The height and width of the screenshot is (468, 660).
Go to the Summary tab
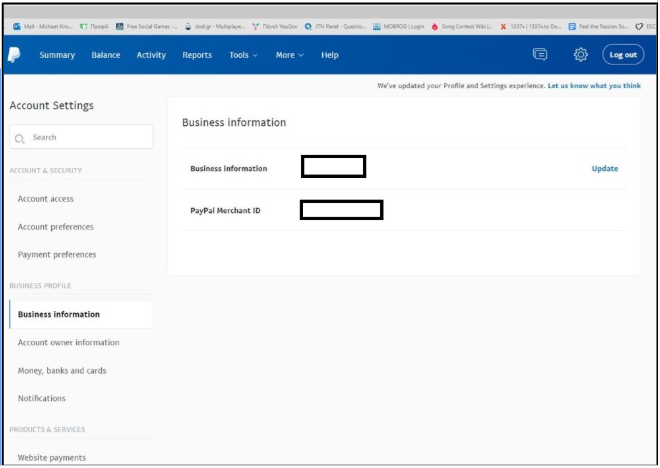point(57,55)
